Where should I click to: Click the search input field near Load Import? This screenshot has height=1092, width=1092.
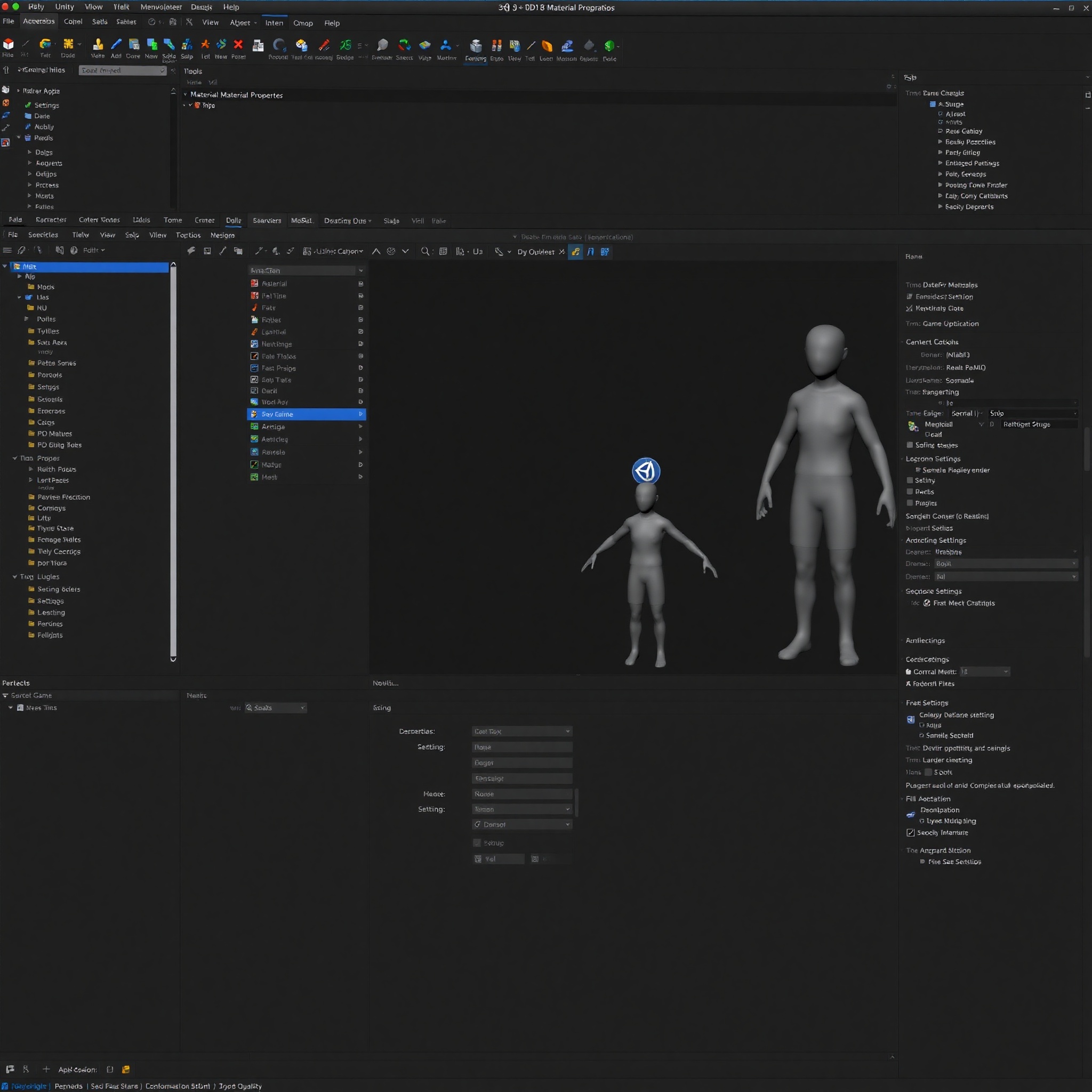(122, 70)
